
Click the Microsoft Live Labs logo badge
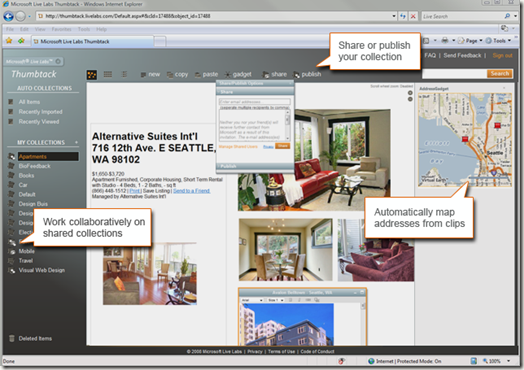tap(34, 61)
